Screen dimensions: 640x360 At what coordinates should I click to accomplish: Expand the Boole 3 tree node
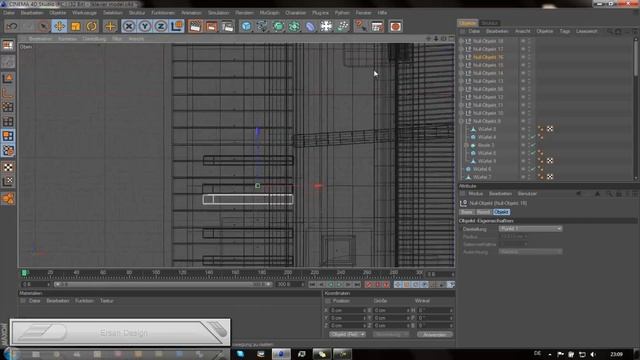click(x=467, y=145)
